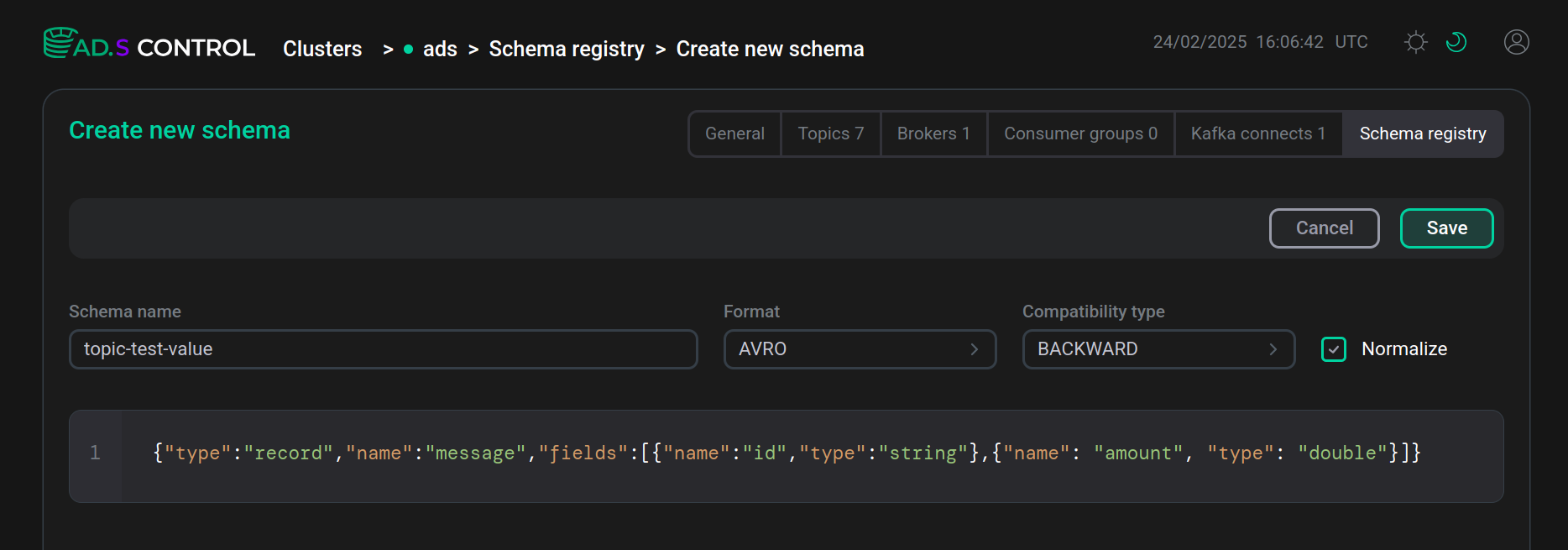Image resolution: width=1568 pixels, height=550 pixels.
Task: Save the new schema
Action: 1446,228
